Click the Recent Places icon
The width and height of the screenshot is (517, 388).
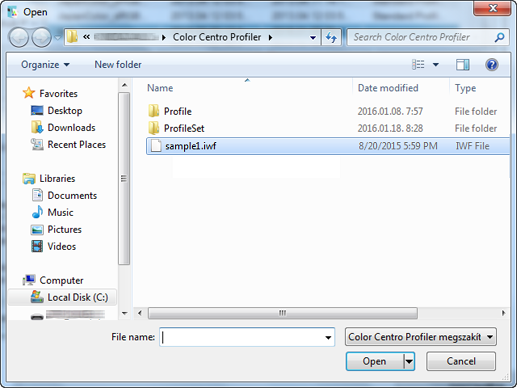[37, 144]
